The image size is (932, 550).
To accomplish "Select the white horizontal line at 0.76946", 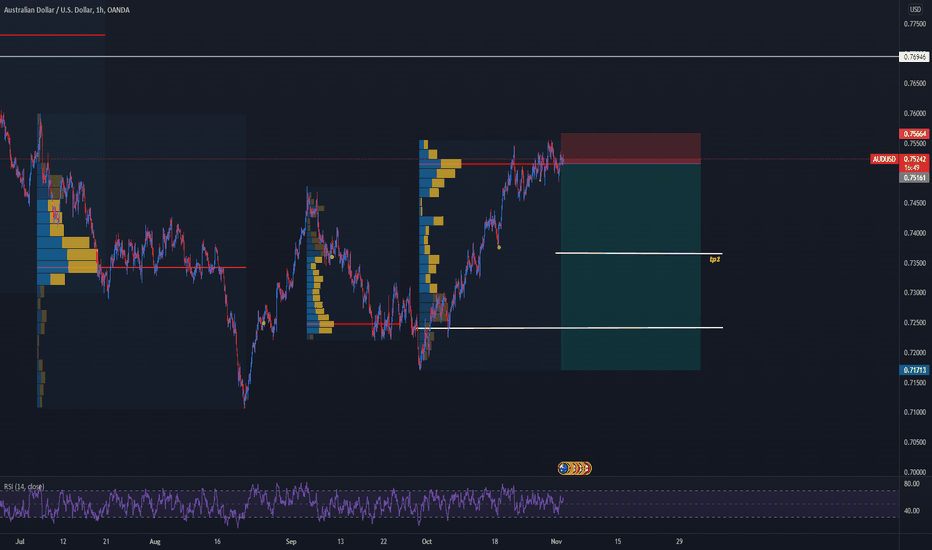I will coord(449,56).
